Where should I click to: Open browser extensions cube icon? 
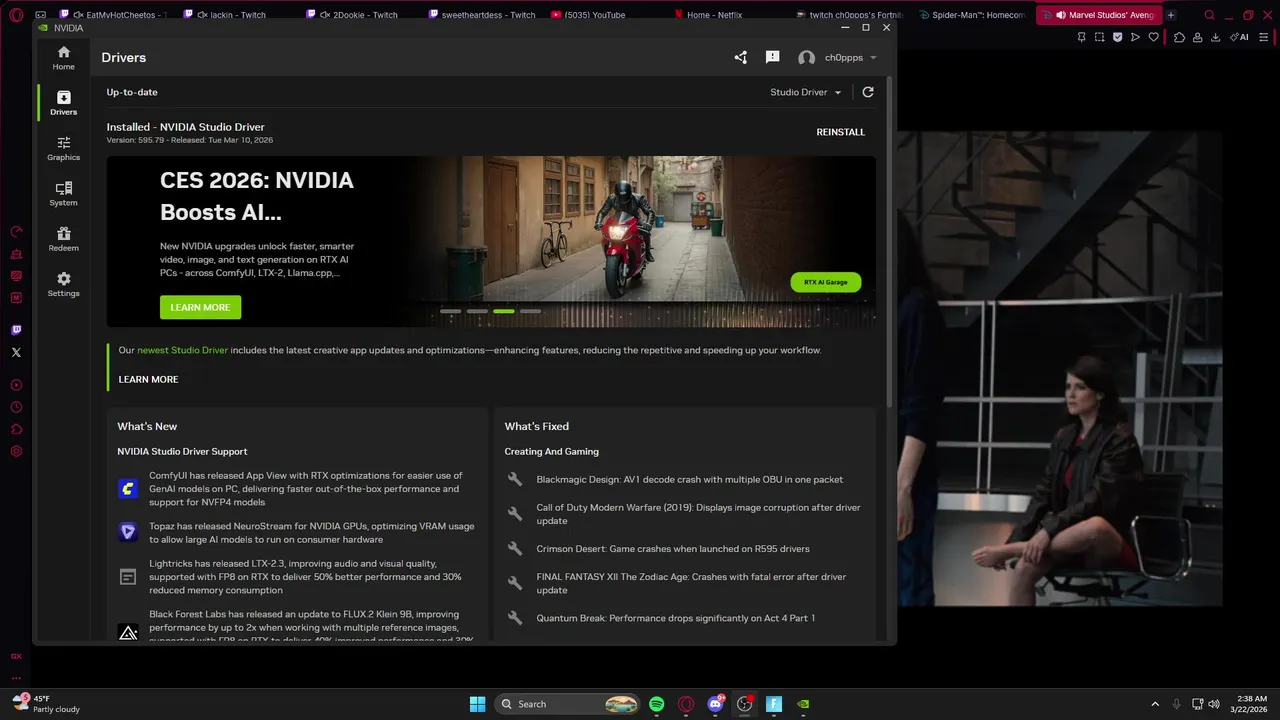(1180, 37)
